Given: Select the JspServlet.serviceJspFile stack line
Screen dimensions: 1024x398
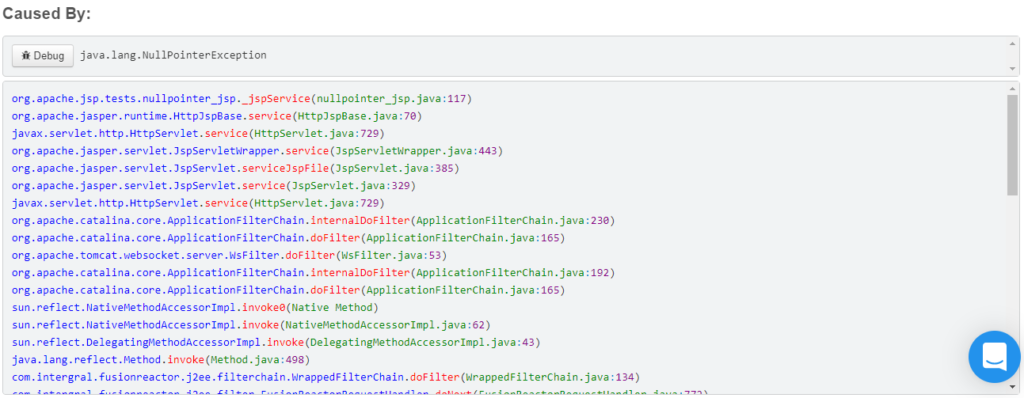Looking at the screenshot, I should (x=235, y=169).
